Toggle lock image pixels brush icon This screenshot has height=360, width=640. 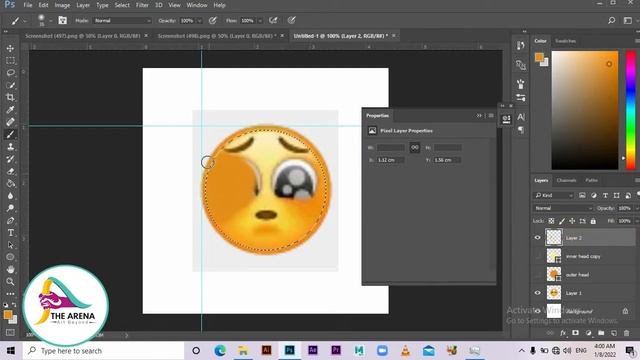562,221
